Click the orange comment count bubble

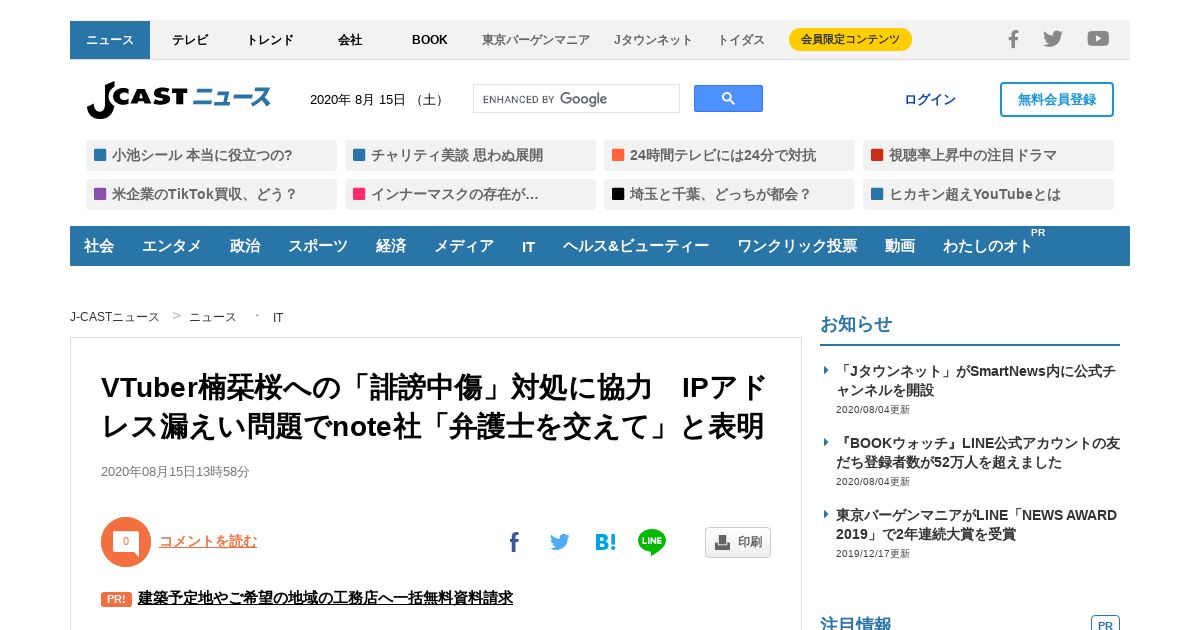click(x=126, y=542)
